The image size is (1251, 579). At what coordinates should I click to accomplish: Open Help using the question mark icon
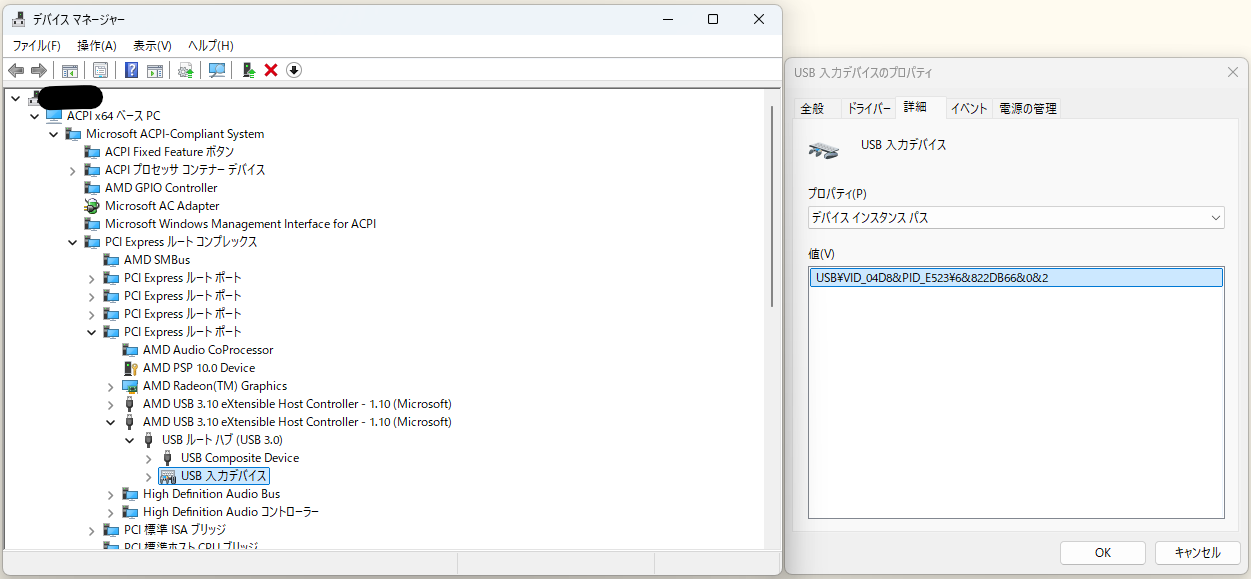tap(131, 70)
